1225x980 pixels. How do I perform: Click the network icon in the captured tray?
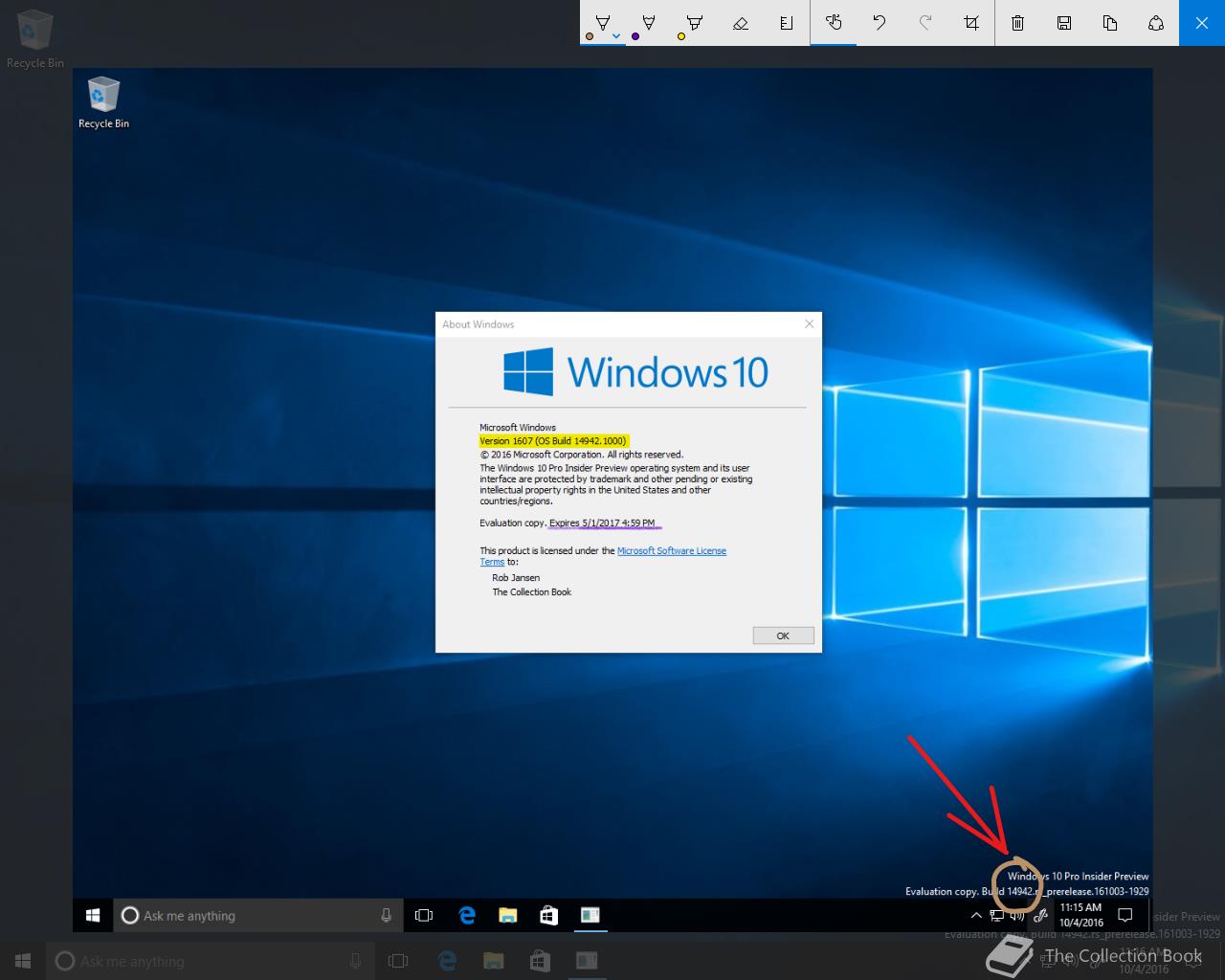pos(997,916)
